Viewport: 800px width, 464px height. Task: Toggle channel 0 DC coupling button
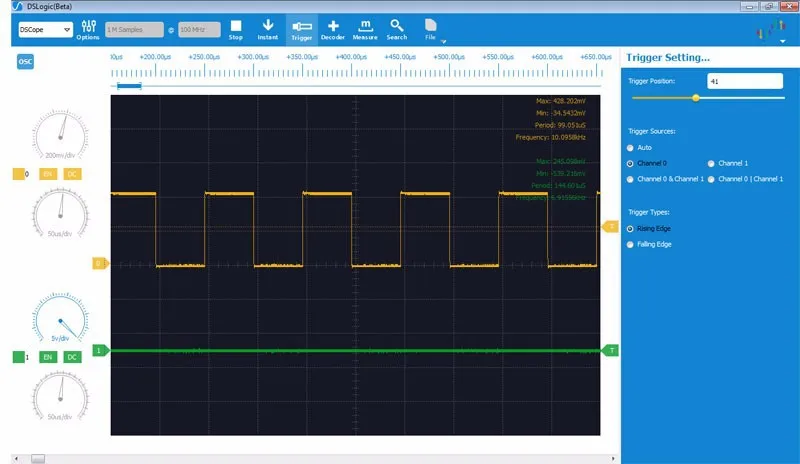(72, 174)
